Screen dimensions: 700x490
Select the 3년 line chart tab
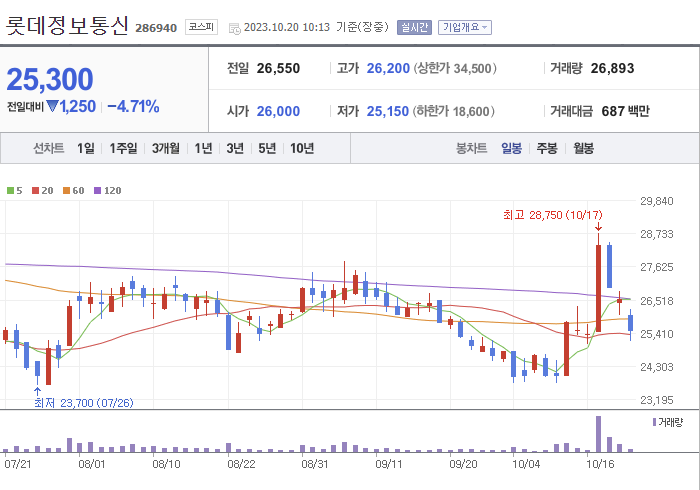tap(235, 148)
